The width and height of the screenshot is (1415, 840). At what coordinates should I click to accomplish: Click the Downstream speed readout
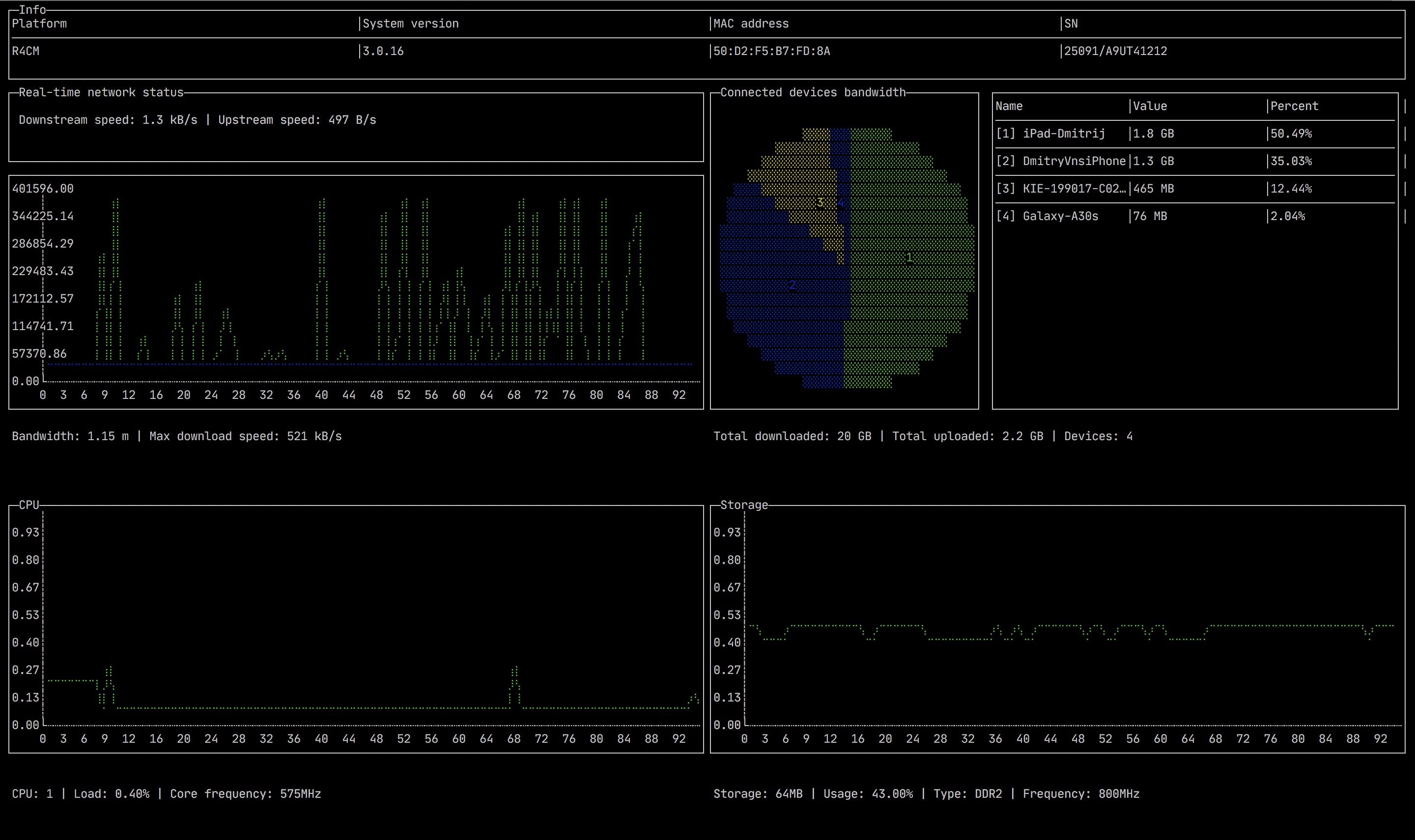click(x=108, y=120)
